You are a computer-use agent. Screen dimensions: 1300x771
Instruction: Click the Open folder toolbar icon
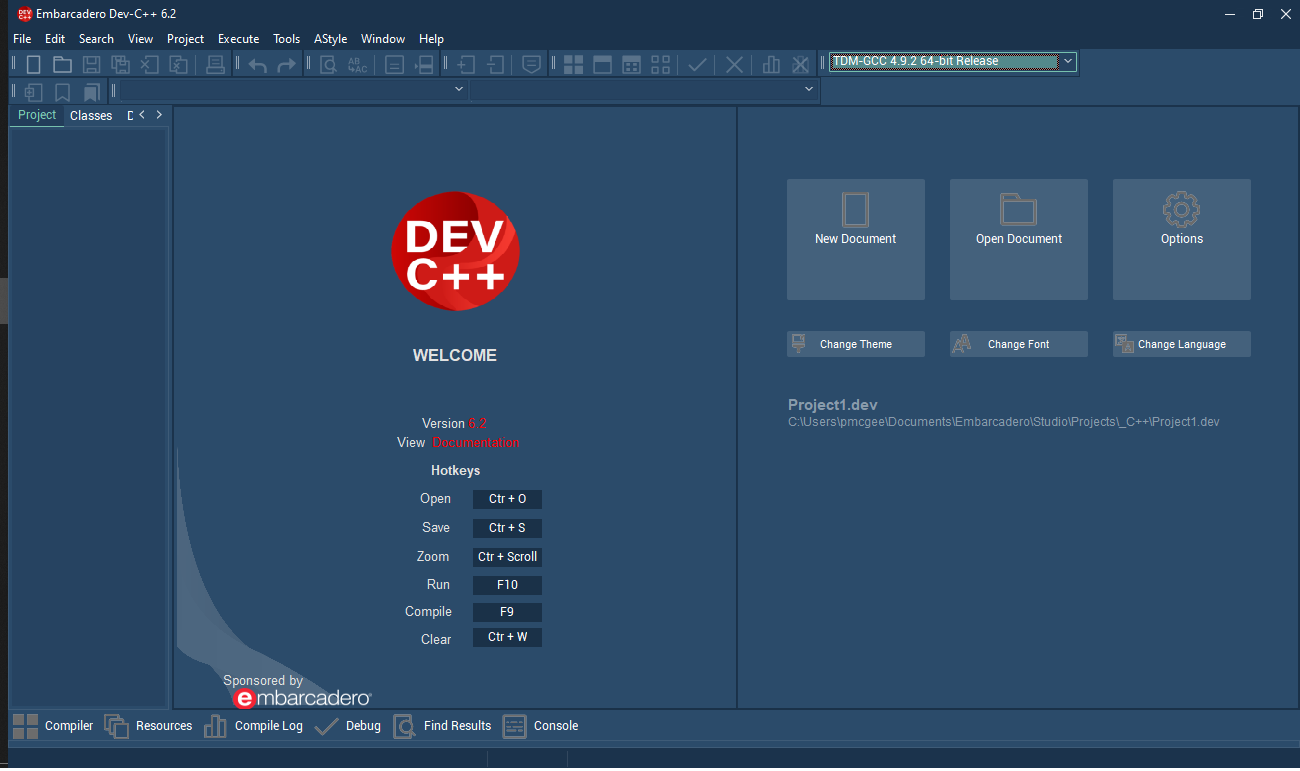(x=62, y=65)
